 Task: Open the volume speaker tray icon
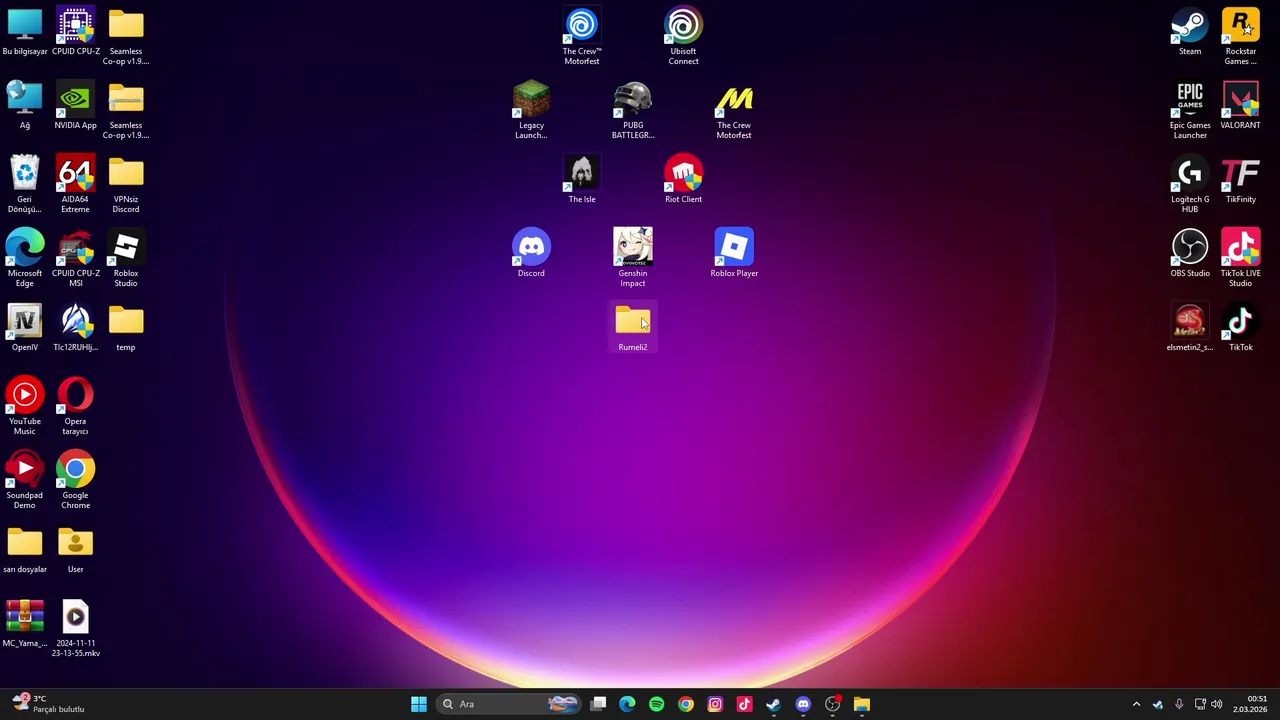1217,704
